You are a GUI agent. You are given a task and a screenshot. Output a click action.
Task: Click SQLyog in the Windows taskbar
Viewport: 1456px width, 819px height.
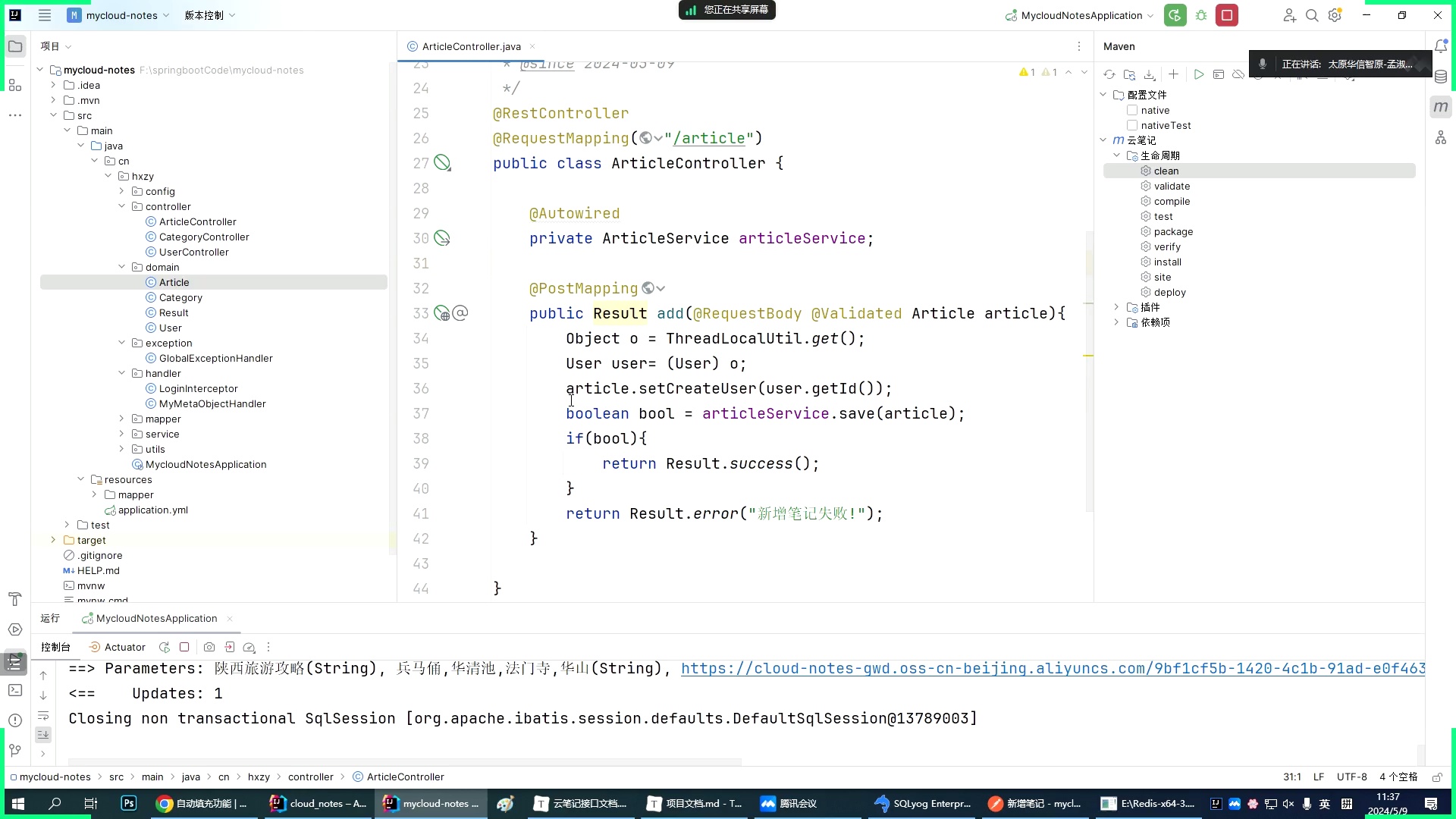pyautogui.click(x=922, y=803)
